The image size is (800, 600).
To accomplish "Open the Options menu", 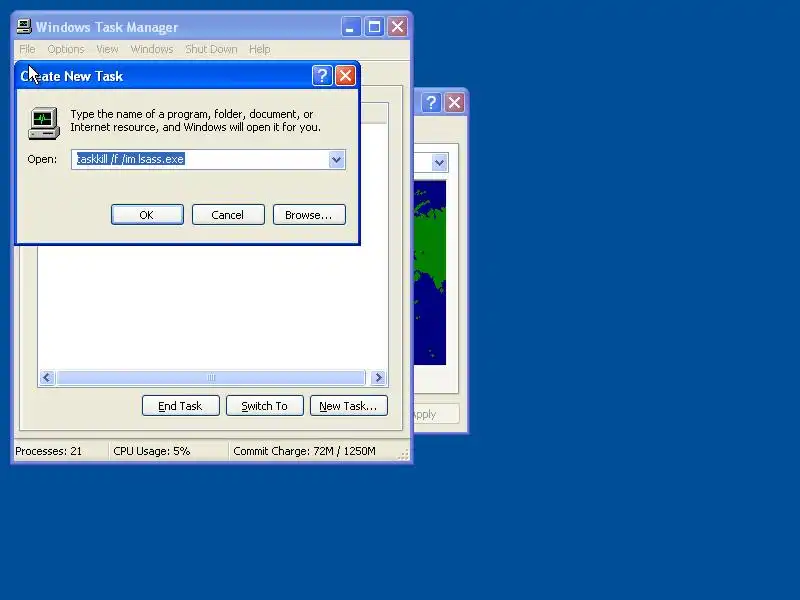I will click(x=66, y=49).
